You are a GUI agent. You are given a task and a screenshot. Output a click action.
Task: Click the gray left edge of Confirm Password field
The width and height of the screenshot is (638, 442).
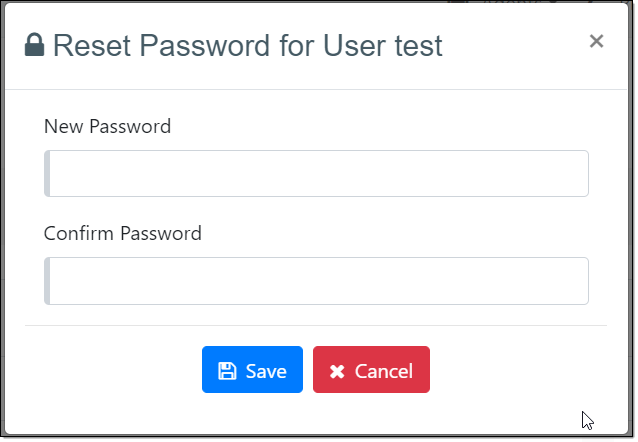click(47, 281)
